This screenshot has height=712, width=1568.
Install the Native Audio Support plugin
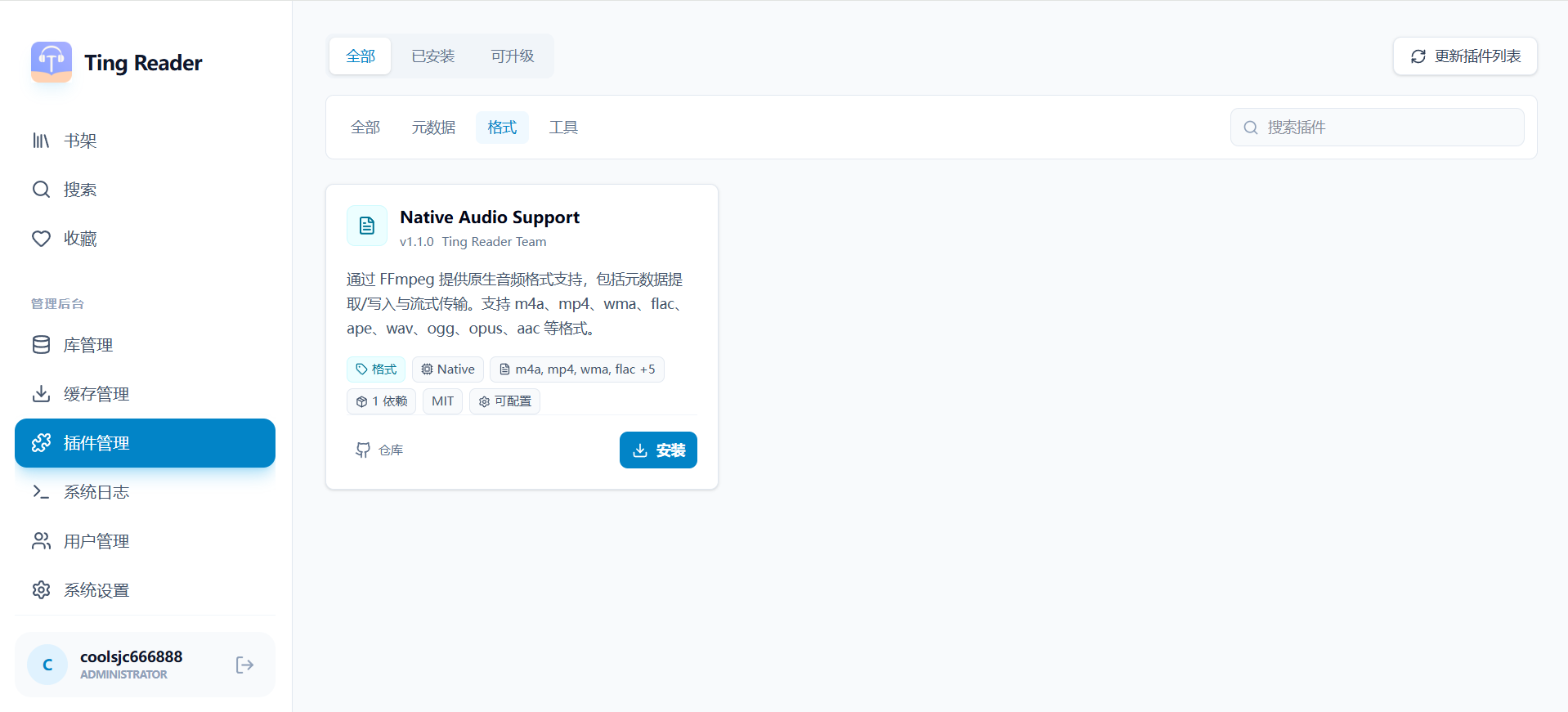point(658,450)
